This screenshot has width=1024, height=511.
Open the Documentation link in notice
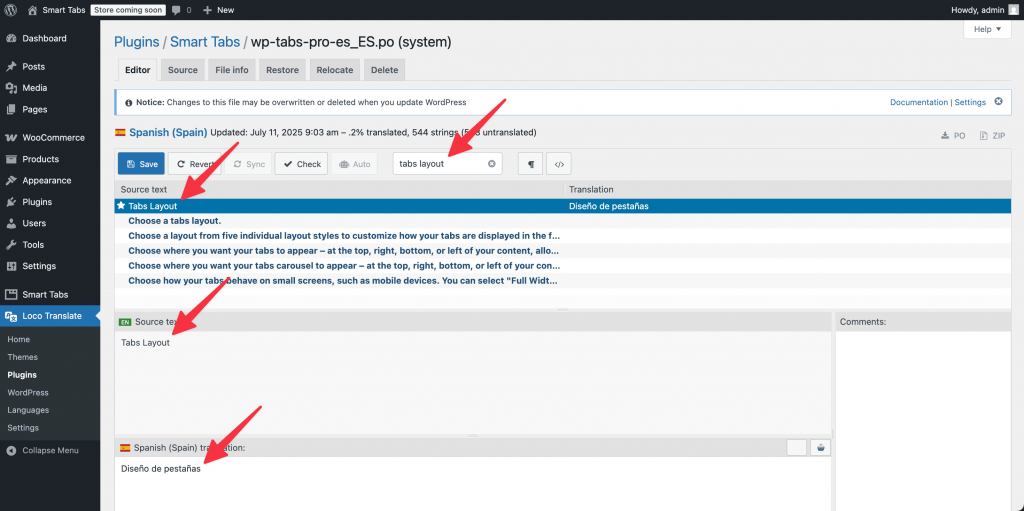coord(919,103)
